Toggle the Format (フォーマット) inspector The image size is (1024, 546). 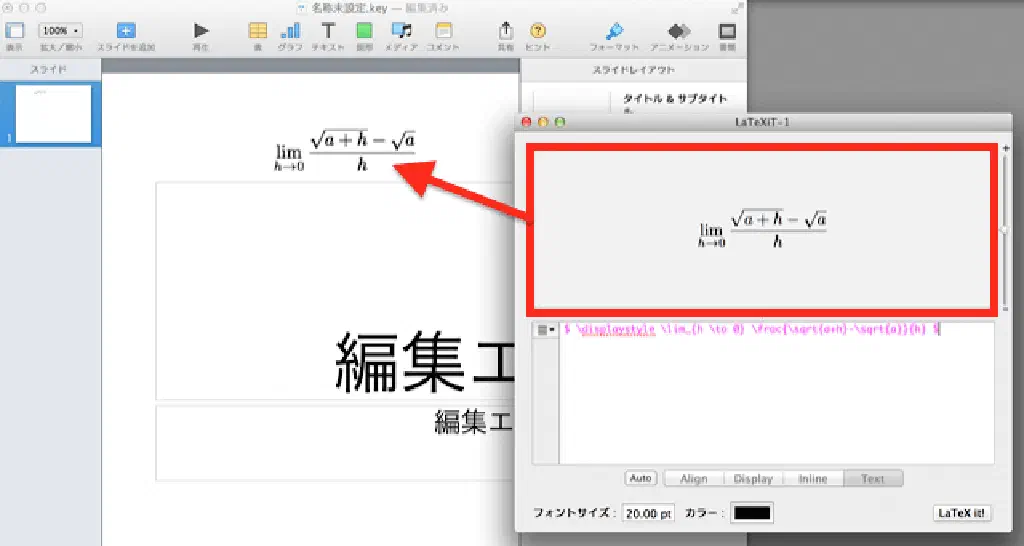(615, 31)
